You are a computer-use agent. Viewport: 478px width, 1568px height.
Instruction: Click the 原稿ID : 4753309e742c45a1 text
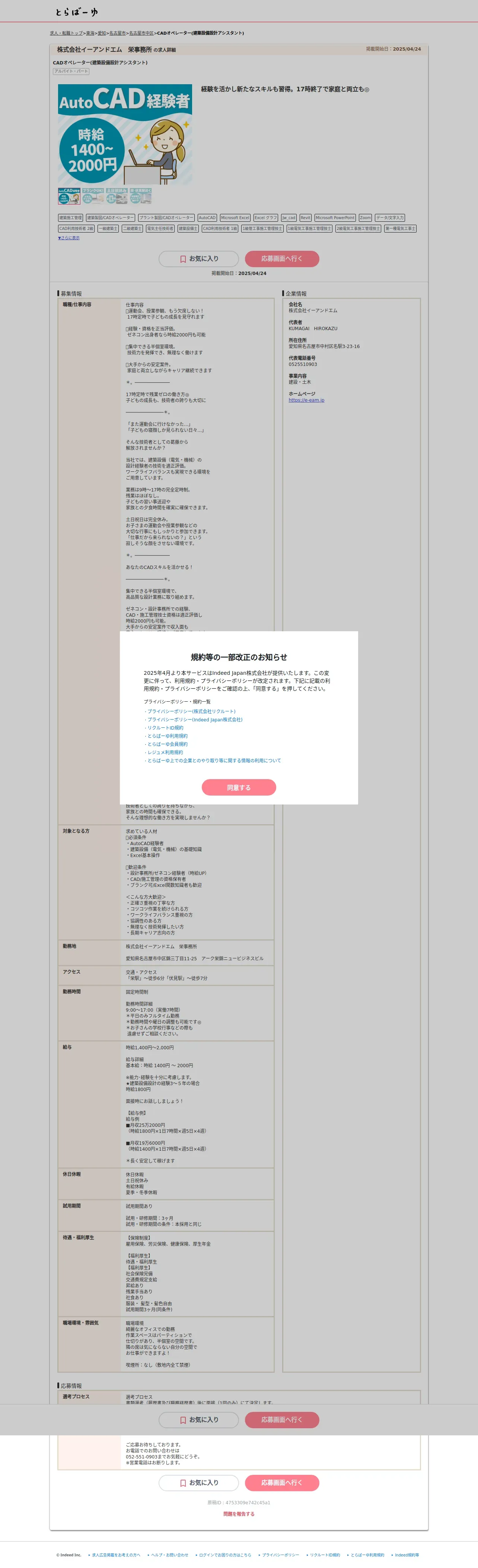pos(239,1502)
